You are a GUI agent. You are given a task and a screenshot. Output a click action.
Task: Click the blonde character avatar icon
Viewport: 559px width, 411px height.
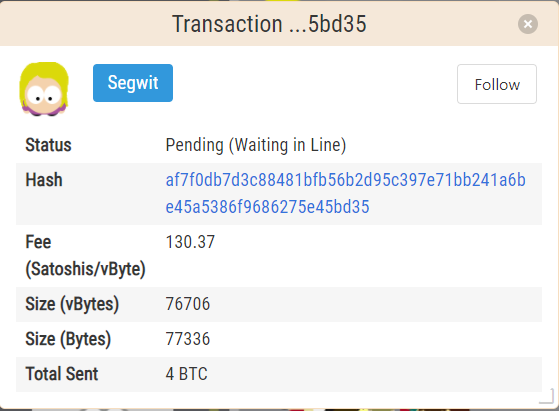(44, 89)
